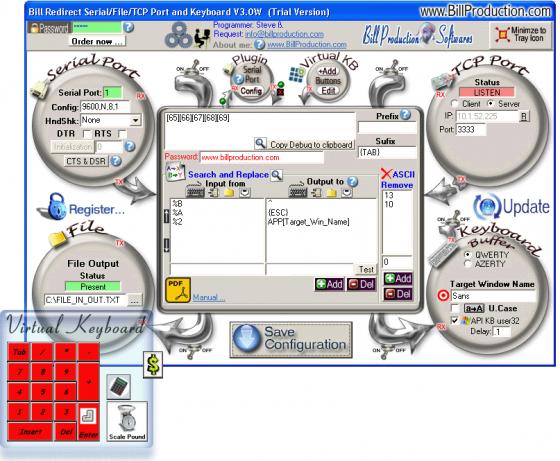This screenshot has width=560, height=461.
Task: Click the Target Window Name field
Action: [x=493, y=296]
